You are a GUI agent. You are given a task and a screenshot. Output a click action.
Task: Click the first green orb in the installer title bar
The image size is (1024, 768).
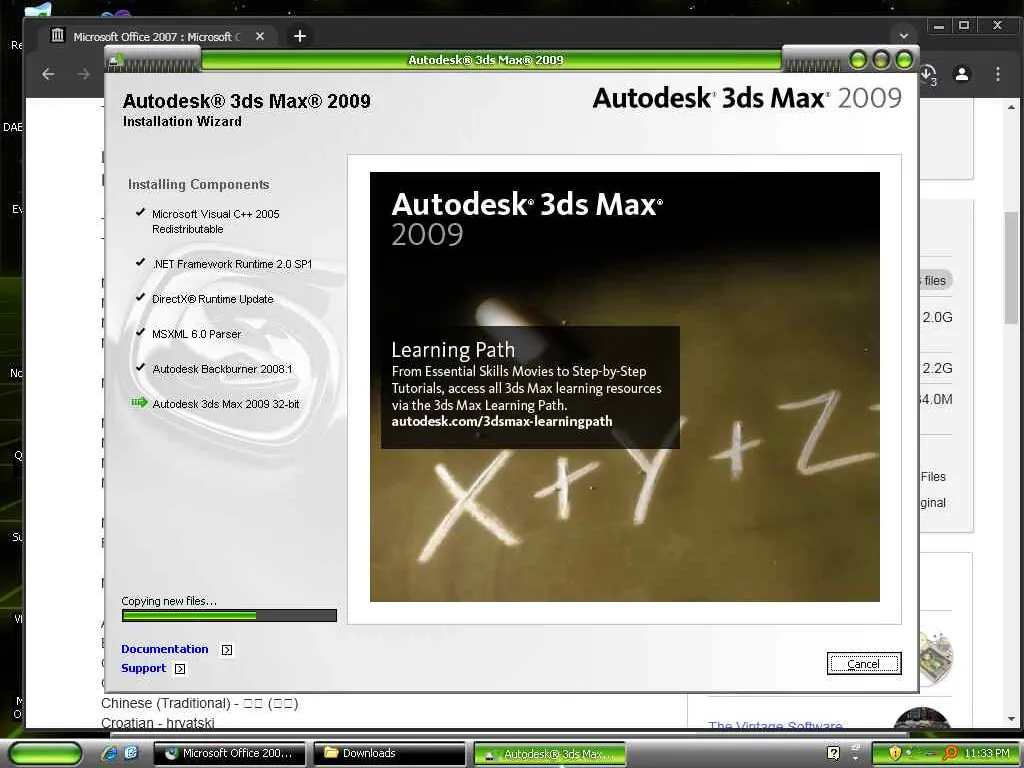pos(858,60)
